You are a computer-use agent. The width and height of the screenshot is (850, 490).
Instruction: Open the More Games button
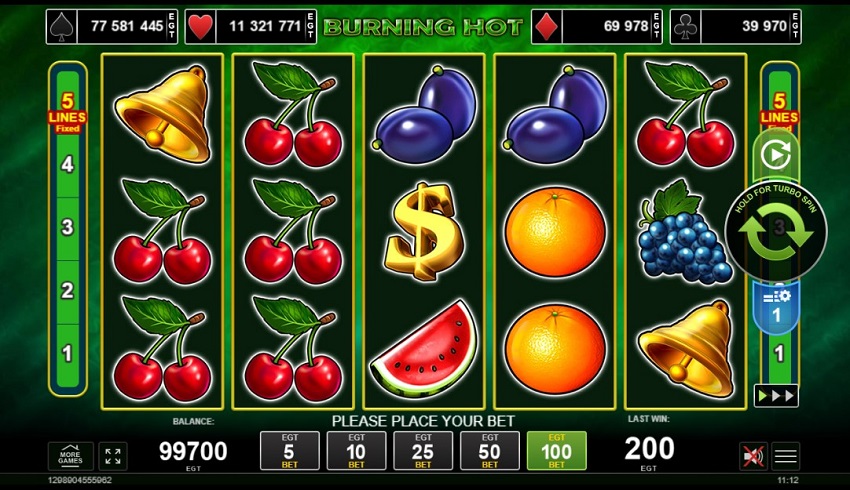click(70, 456)
